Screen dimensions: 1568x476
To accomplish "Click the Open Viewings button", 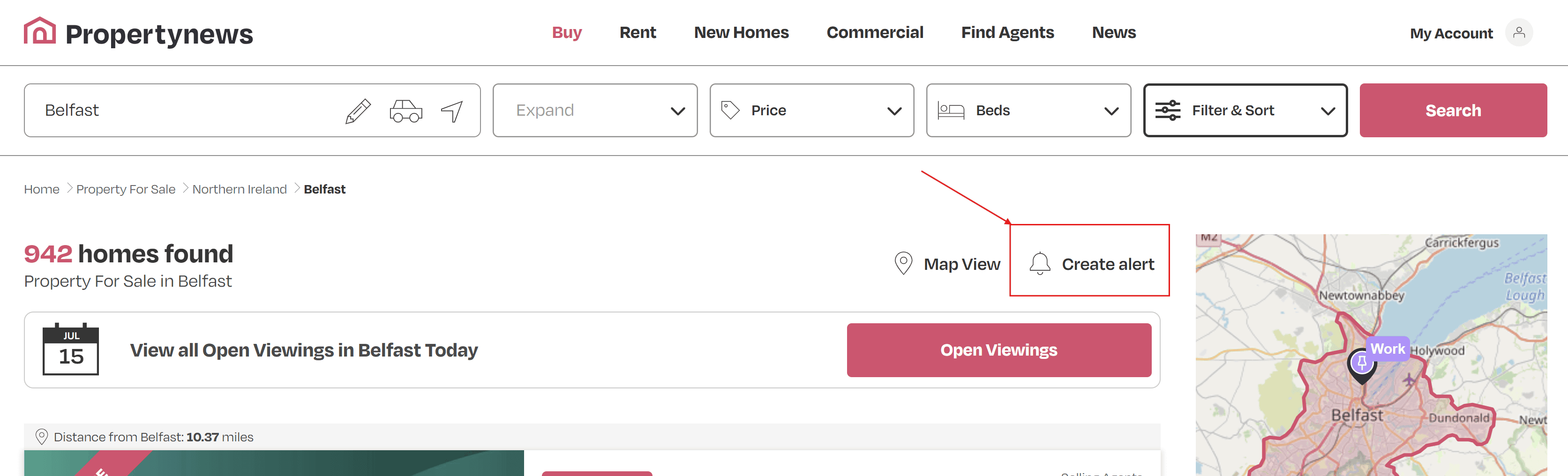I will [998, 350].
